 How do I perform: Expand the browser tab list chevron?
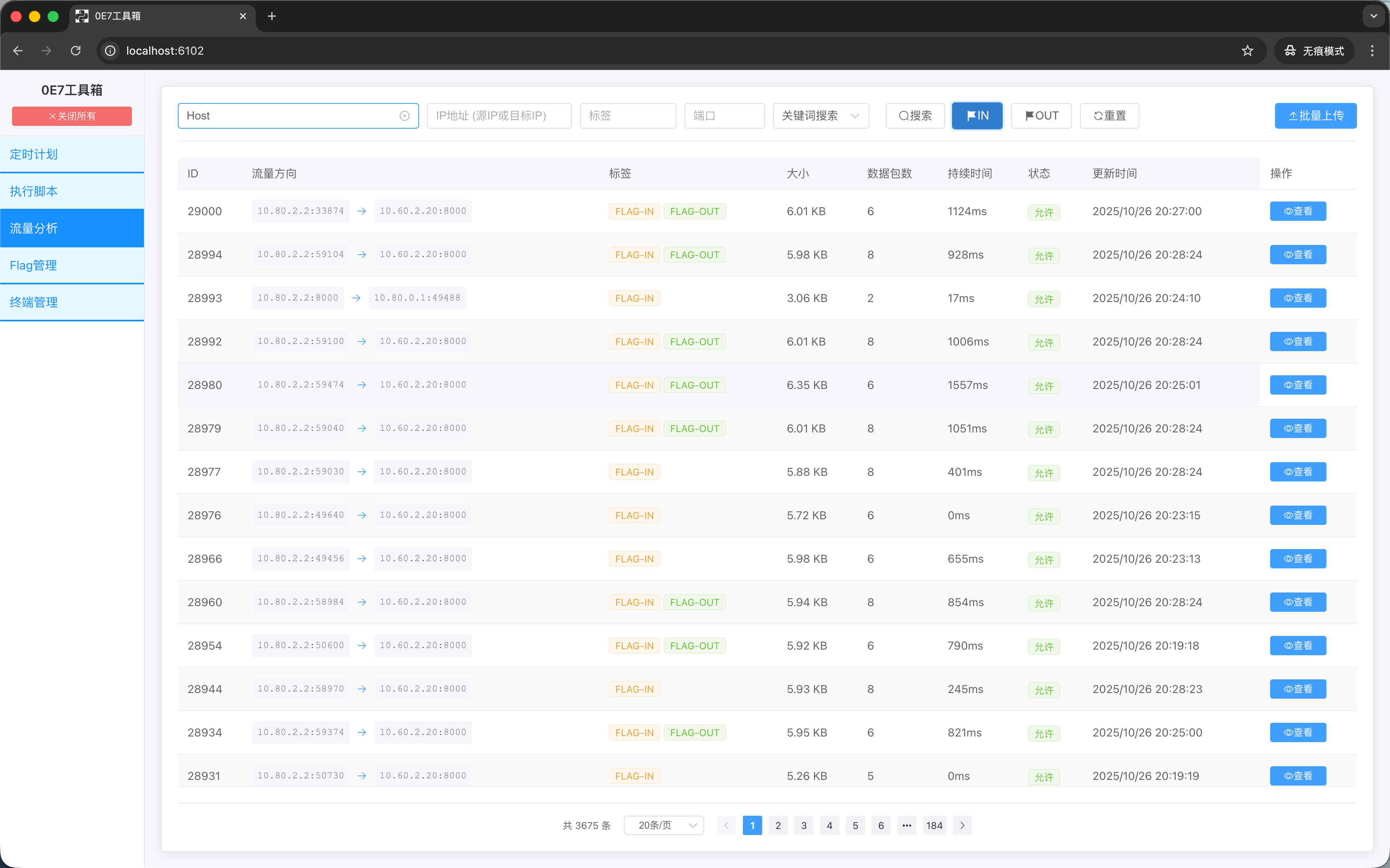1374,16
